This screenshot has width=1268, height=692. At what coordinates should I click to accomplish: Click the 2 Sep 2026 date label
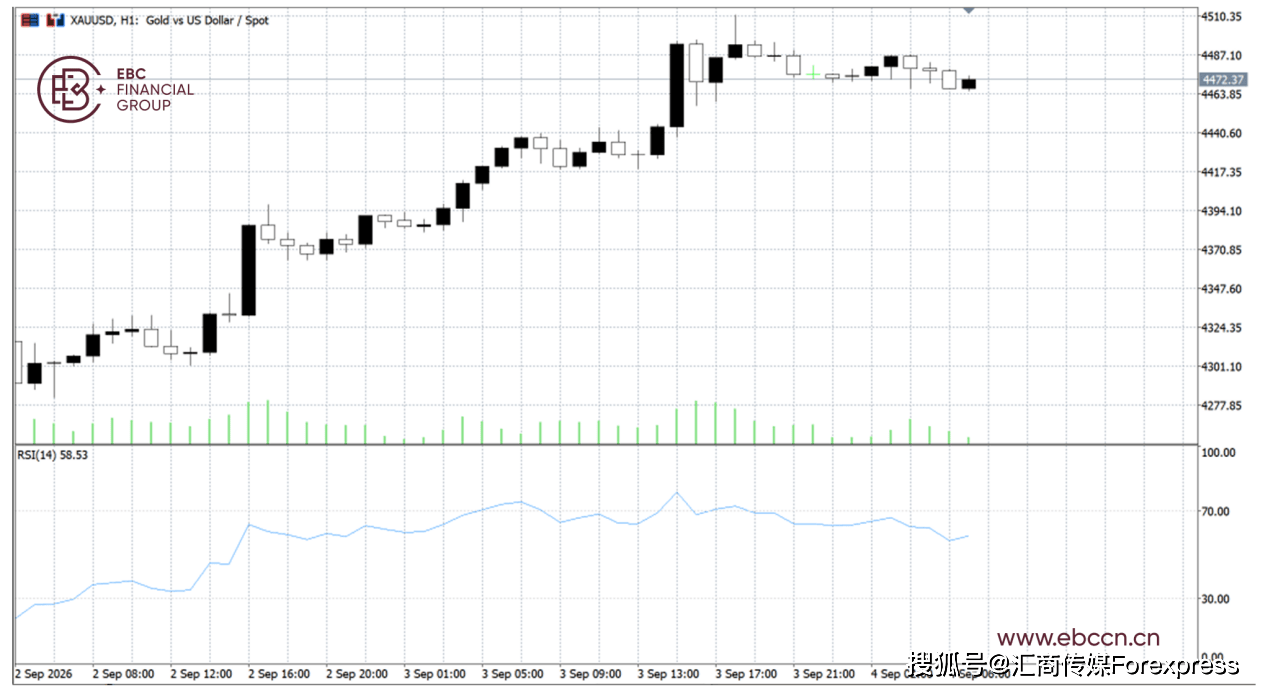[44, 674]
